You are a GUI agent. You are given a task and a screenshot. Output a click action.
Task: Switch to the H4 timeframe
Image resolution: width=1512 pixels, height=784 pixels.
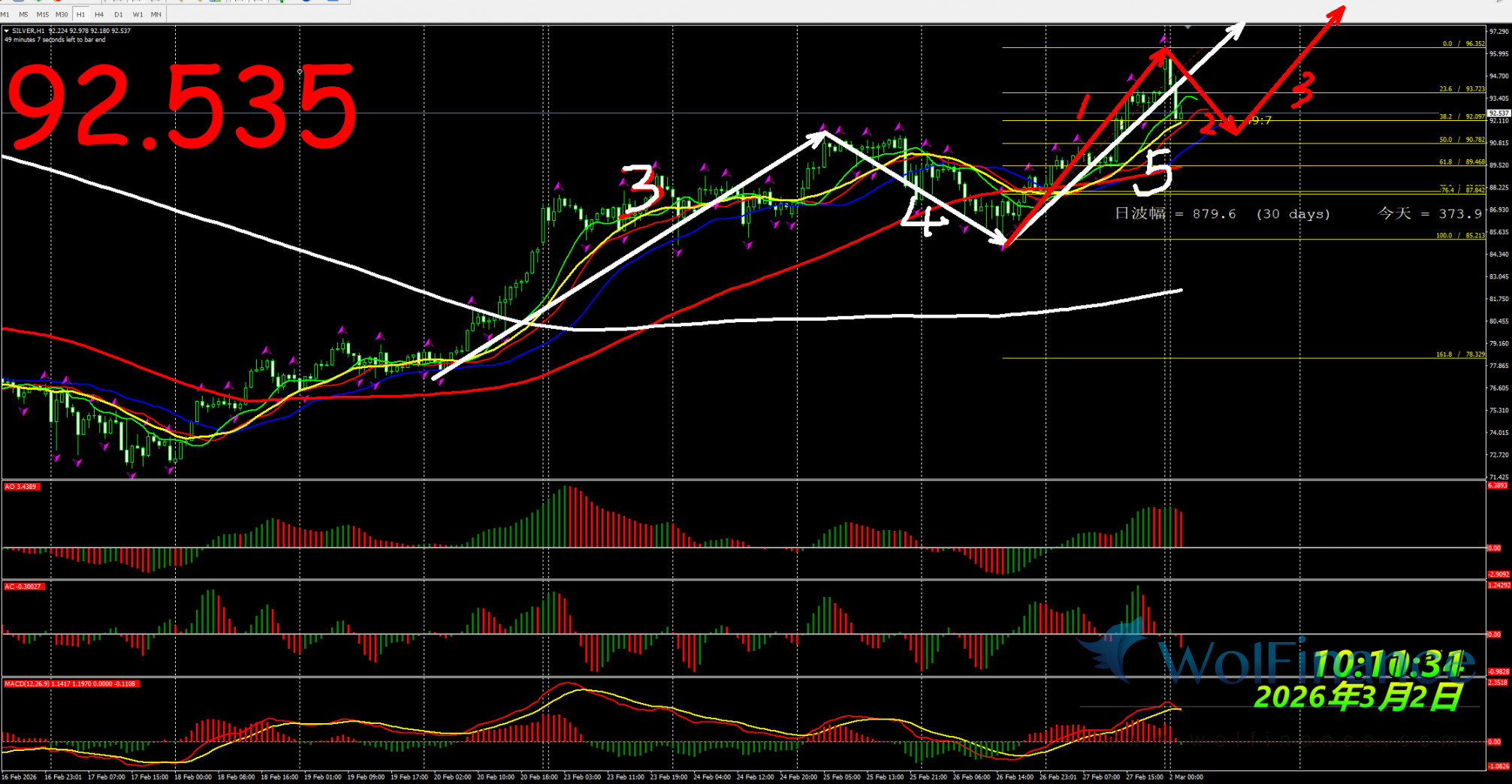[x=99, y=14]
